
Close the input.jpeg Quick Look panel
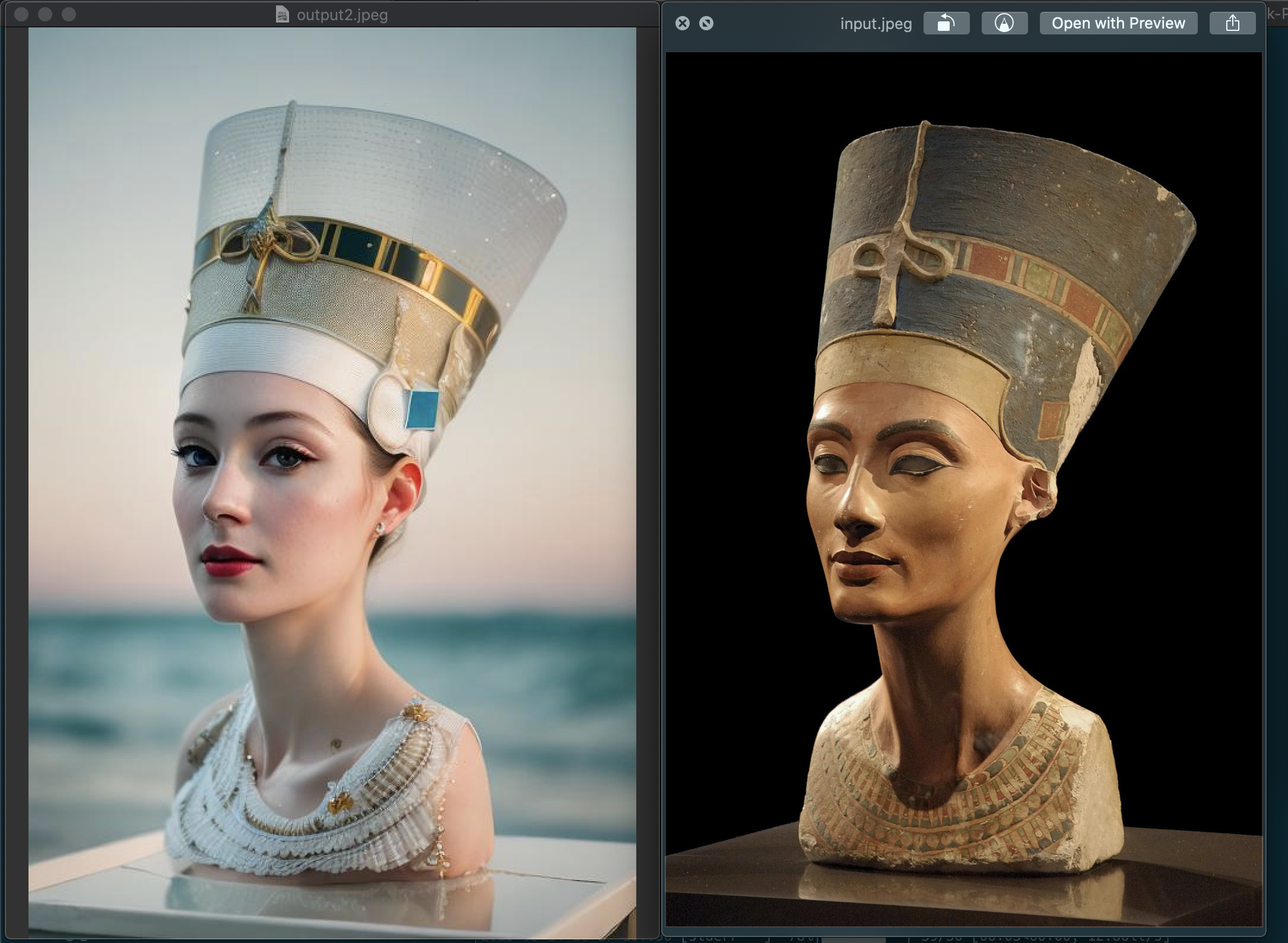click(x=683, y=23)
